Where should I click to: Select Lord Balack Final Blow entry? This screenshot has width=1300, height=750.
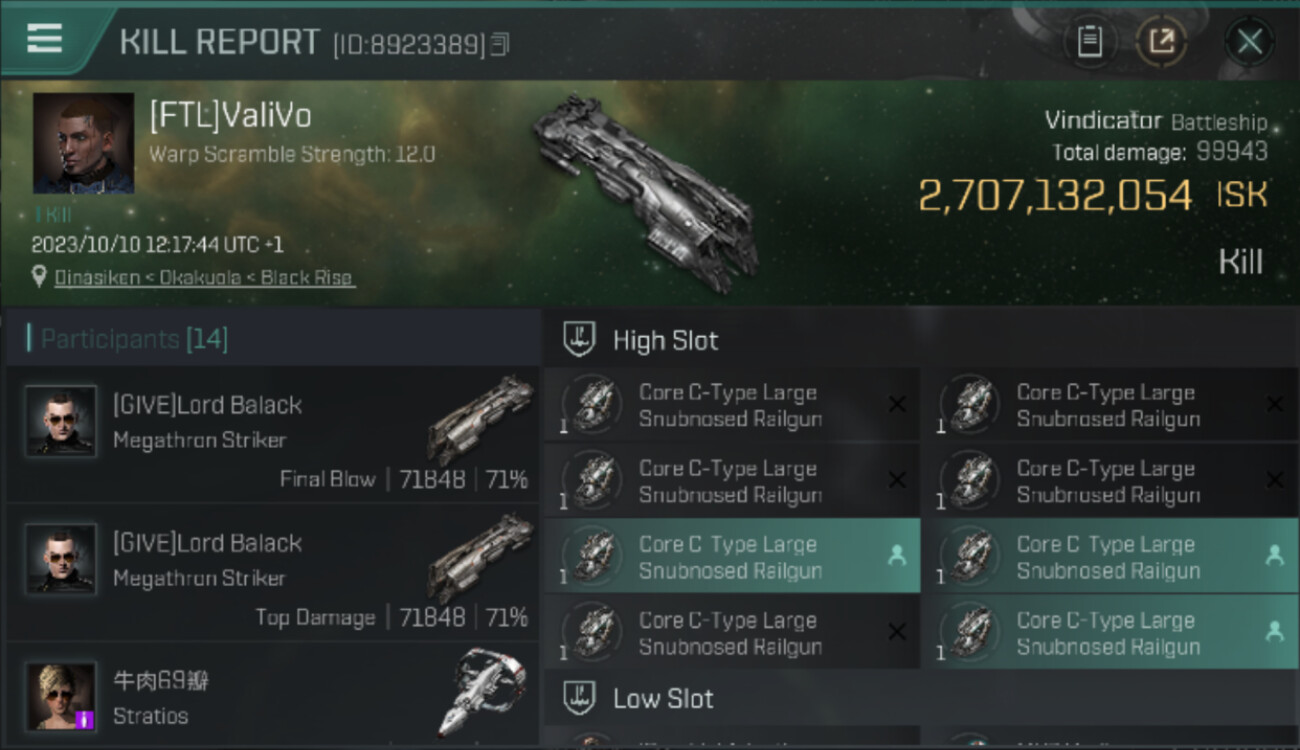(273, 434)
